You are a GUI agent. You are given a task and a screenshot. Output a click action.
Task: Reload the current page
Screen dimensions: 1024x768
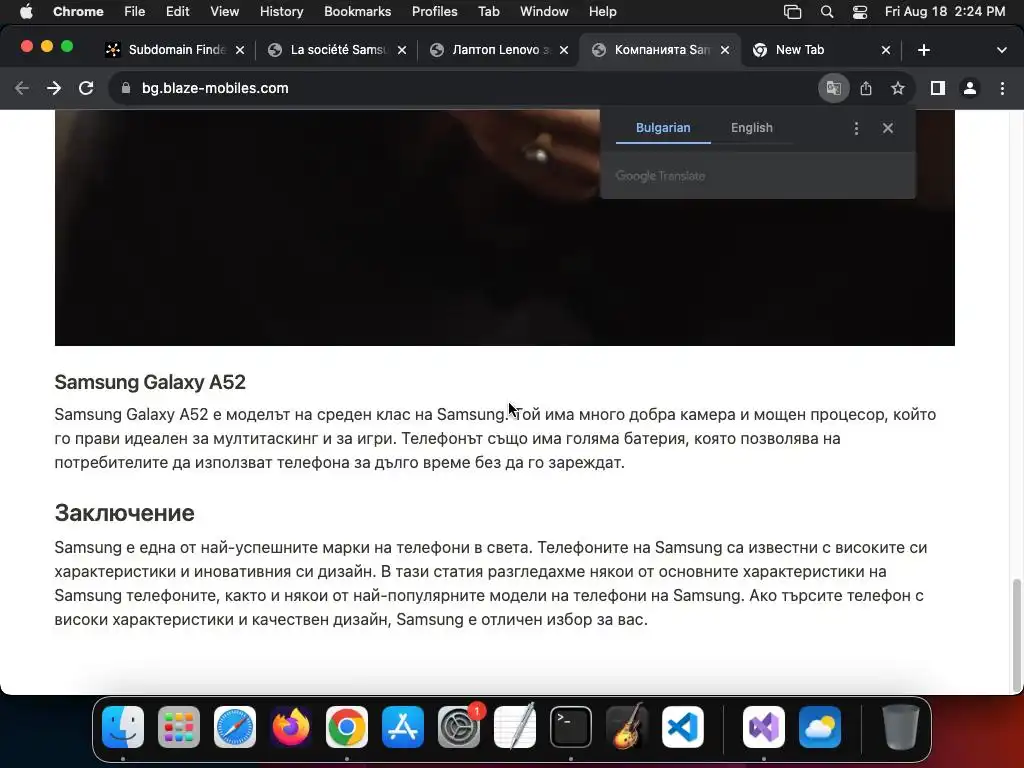tap(86, 88)
